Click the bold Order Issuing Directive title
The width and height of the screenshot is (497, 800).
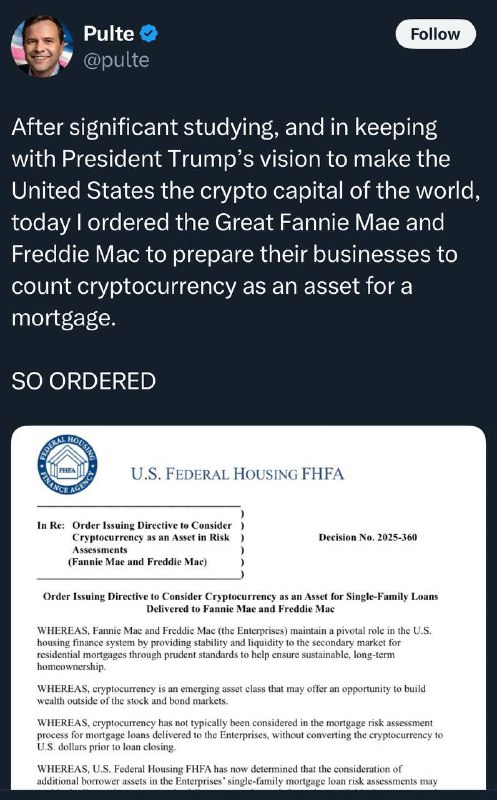tap(240, 603)
